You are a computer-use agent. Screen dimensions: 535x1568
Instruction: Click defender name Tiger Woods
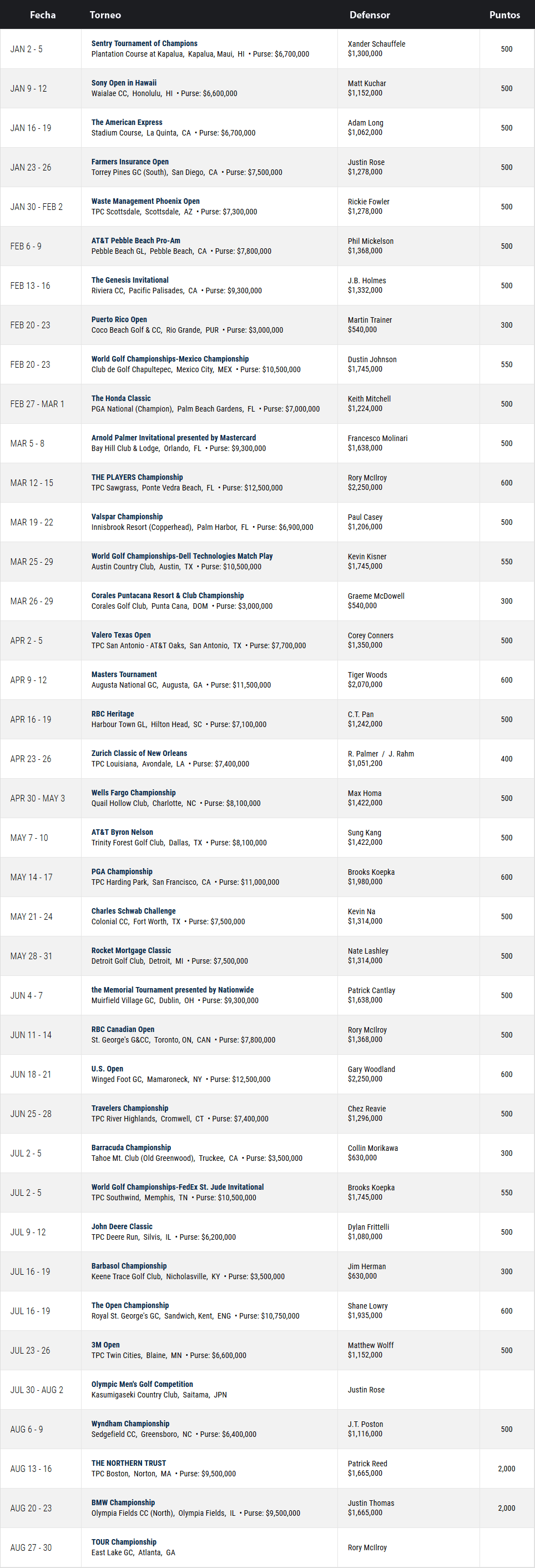[x=367, y=675]
